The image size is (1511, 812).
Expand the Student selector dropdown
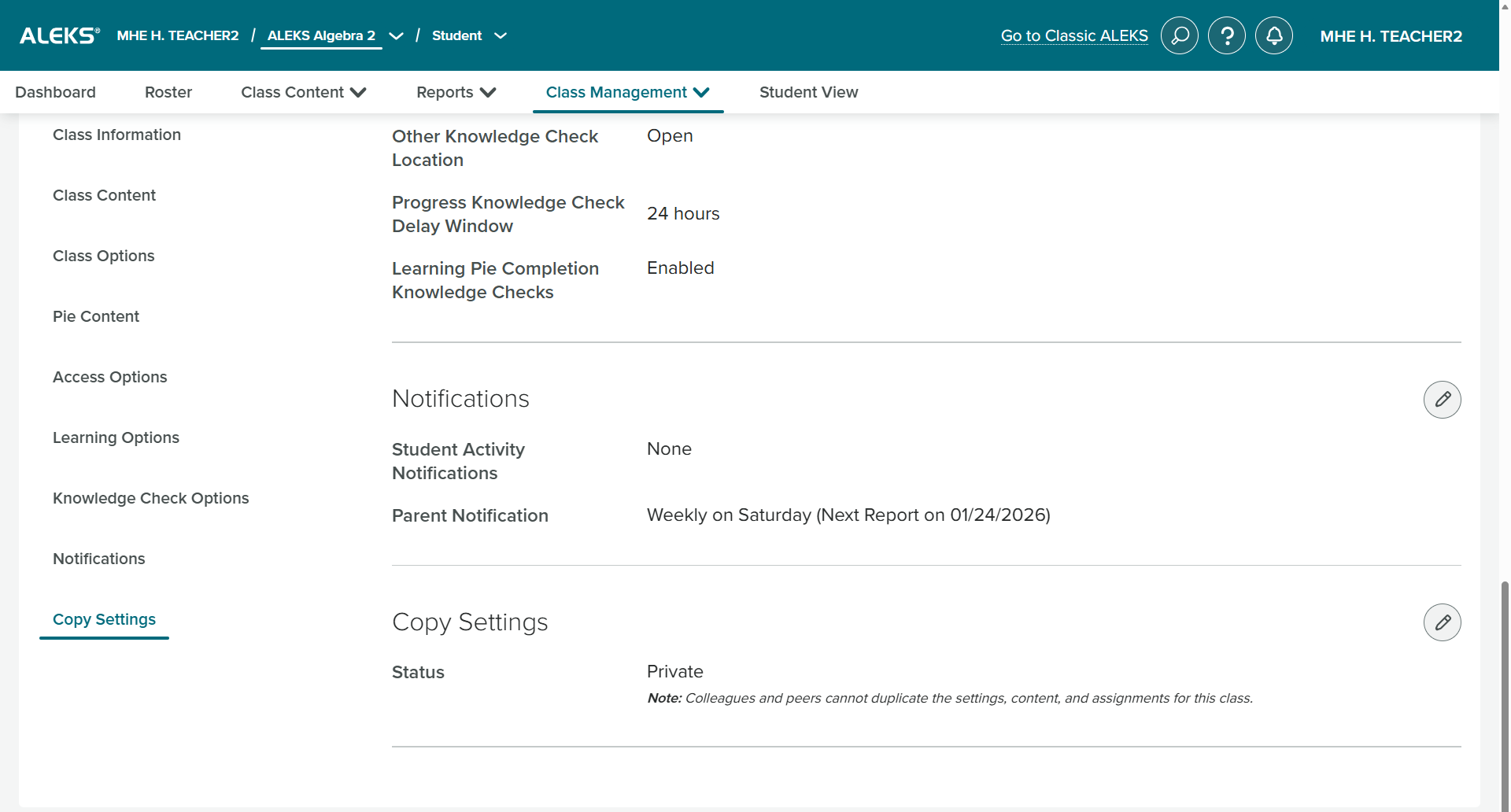click(x=500, y=36)
